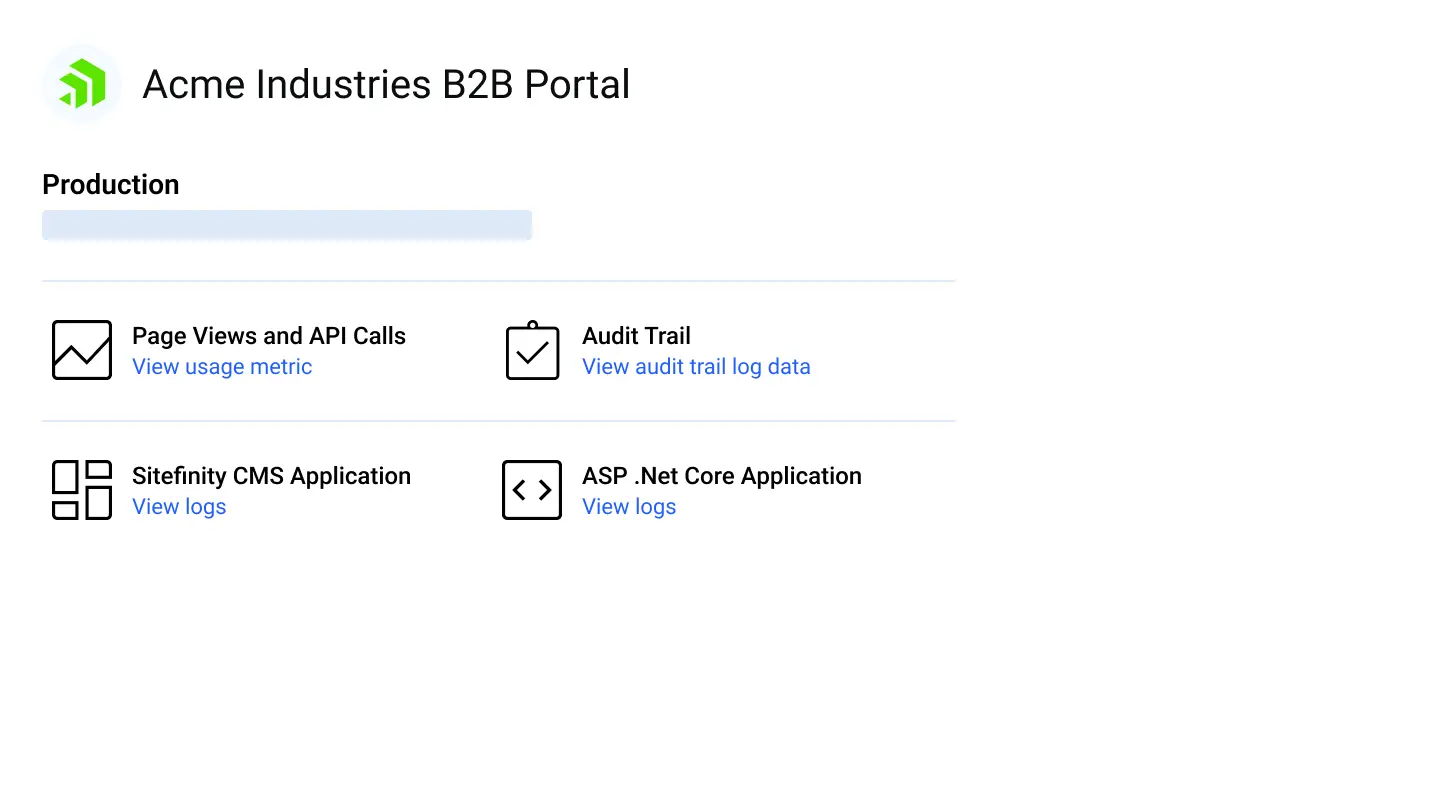Image resolution: width=1440 pixels, height=788 pixels.
Task: Click the Audit Trail heading
Action: 636,336
